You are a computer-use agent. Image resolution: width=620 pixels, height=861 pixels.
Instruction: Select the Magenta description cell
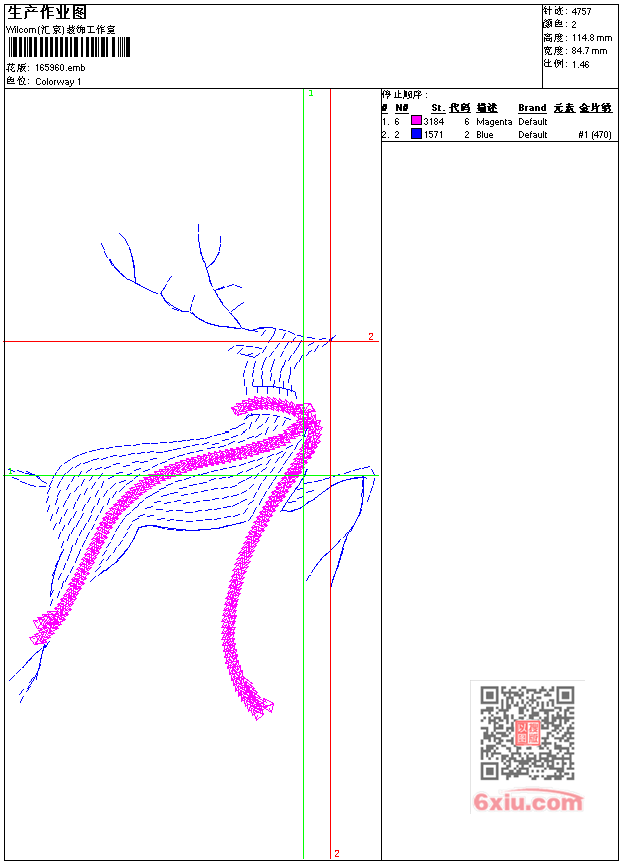tap(494, 121)
